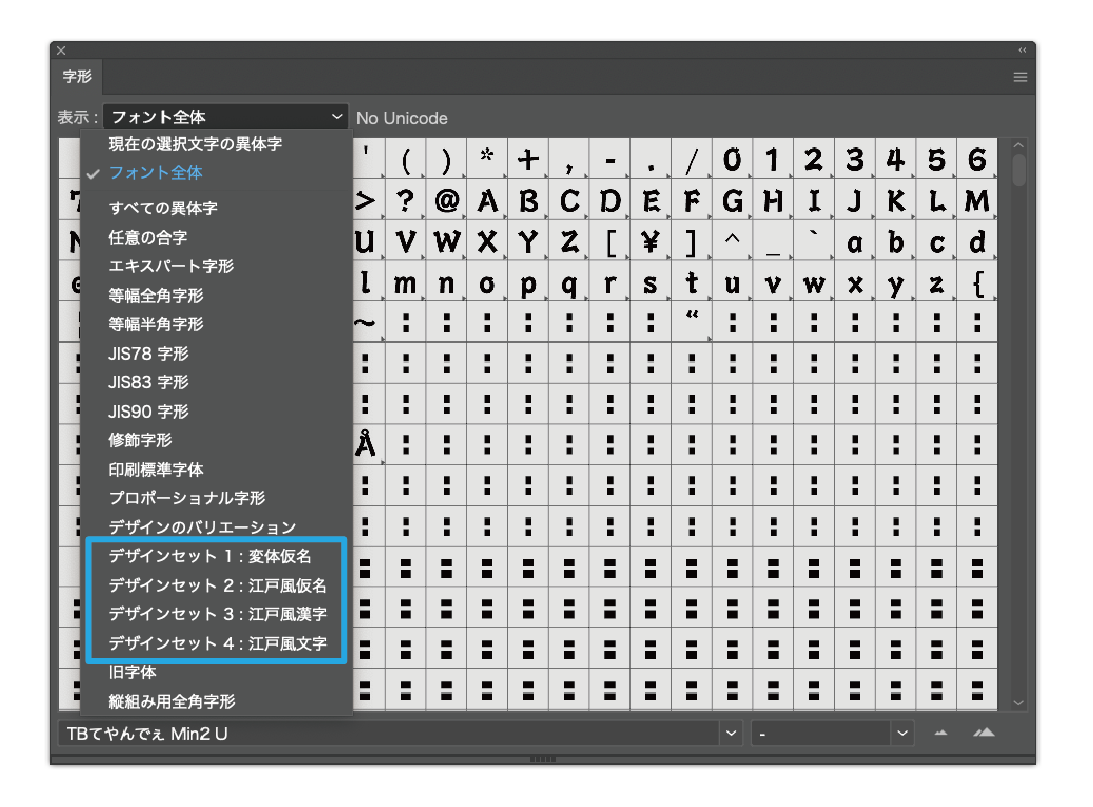Select デザインセット 1 : 変体仮名
This screenshot has width=1093, height=807.
click(x=210, y=556)
